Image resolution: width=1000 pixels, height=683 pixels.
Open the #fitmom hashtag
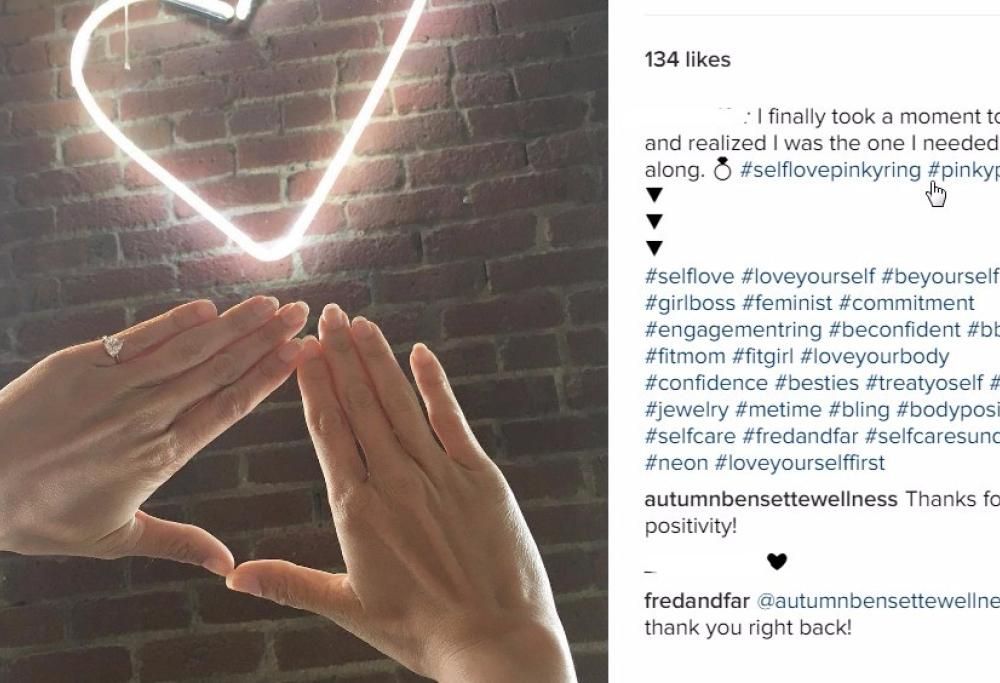click(684, 356)
